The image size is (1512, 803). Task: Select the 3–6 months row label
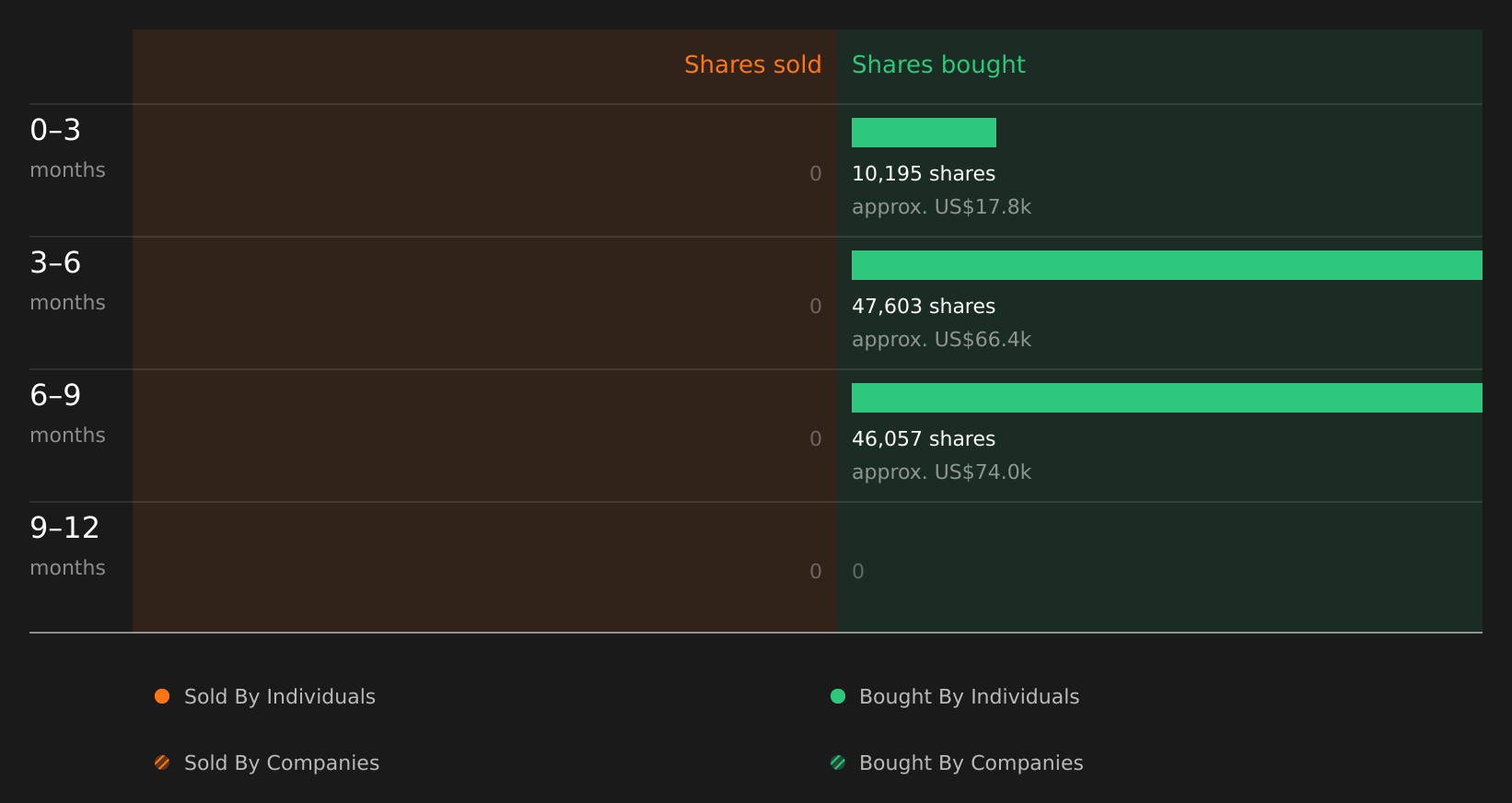coord(67,281)
